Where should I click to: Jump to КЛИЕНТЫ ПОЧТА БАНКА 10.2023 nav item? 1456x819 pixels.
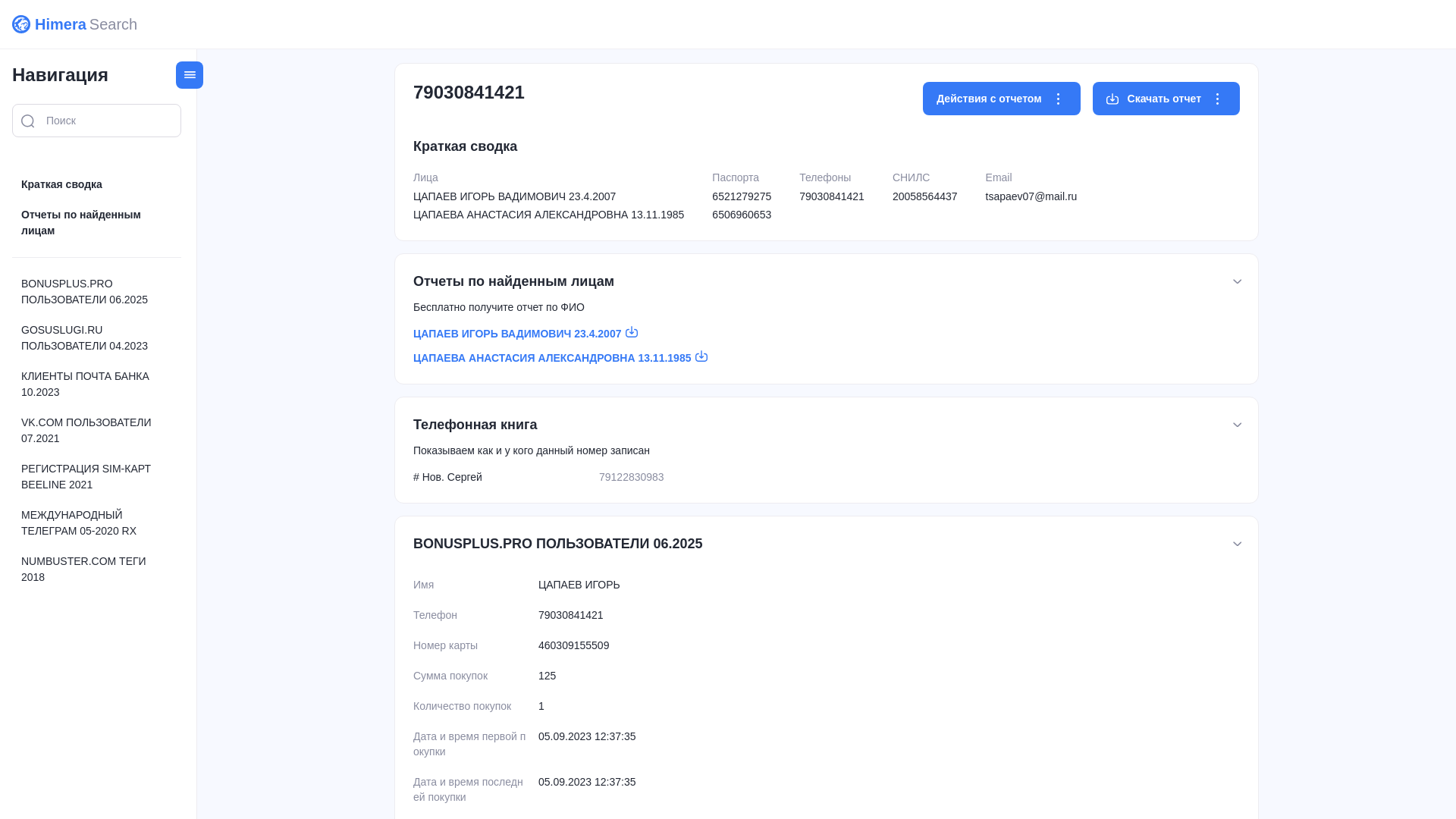pos(85,384)
